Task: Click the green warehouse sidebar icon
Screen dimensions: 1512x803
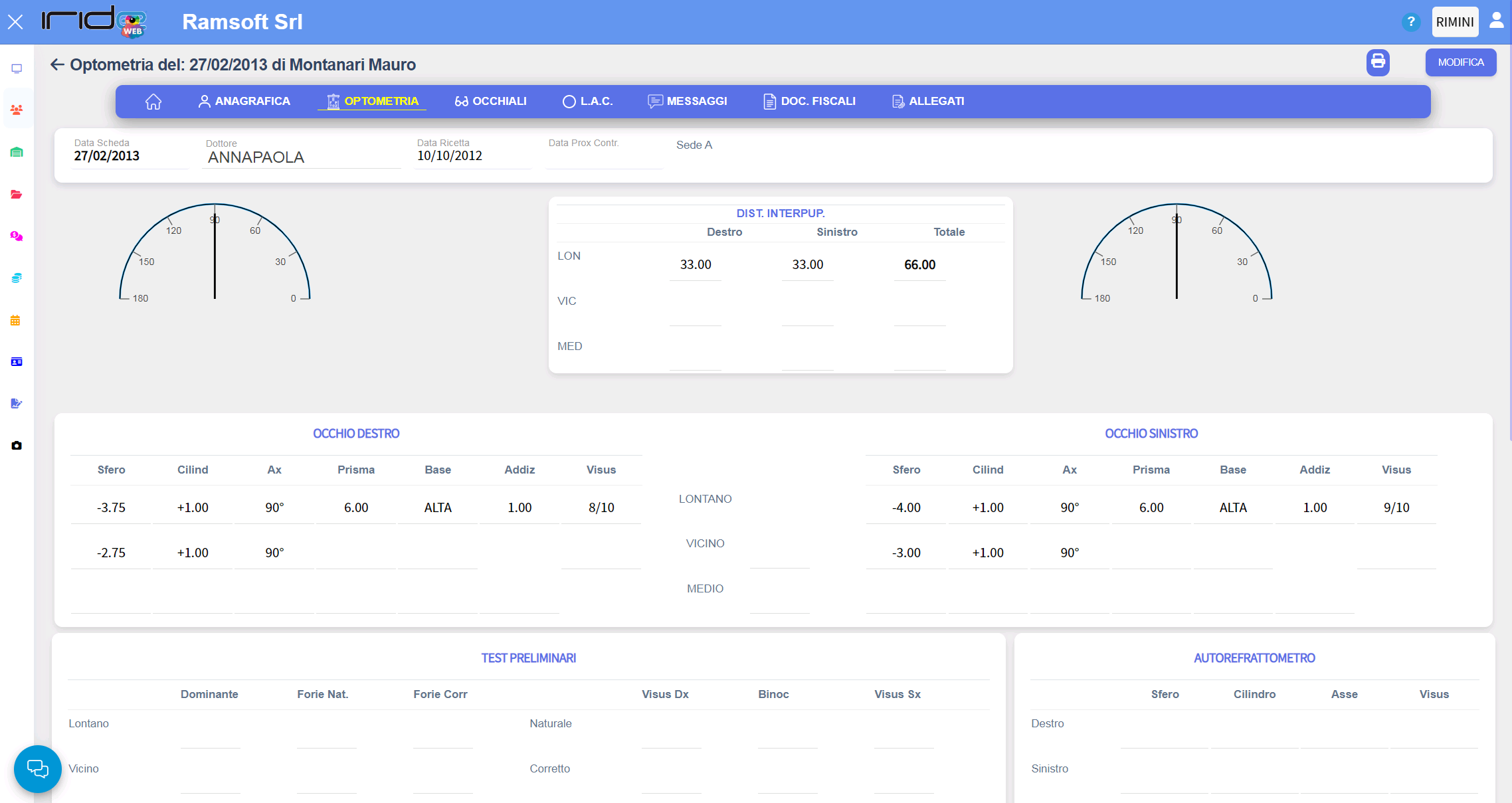Action: (17, 152)
